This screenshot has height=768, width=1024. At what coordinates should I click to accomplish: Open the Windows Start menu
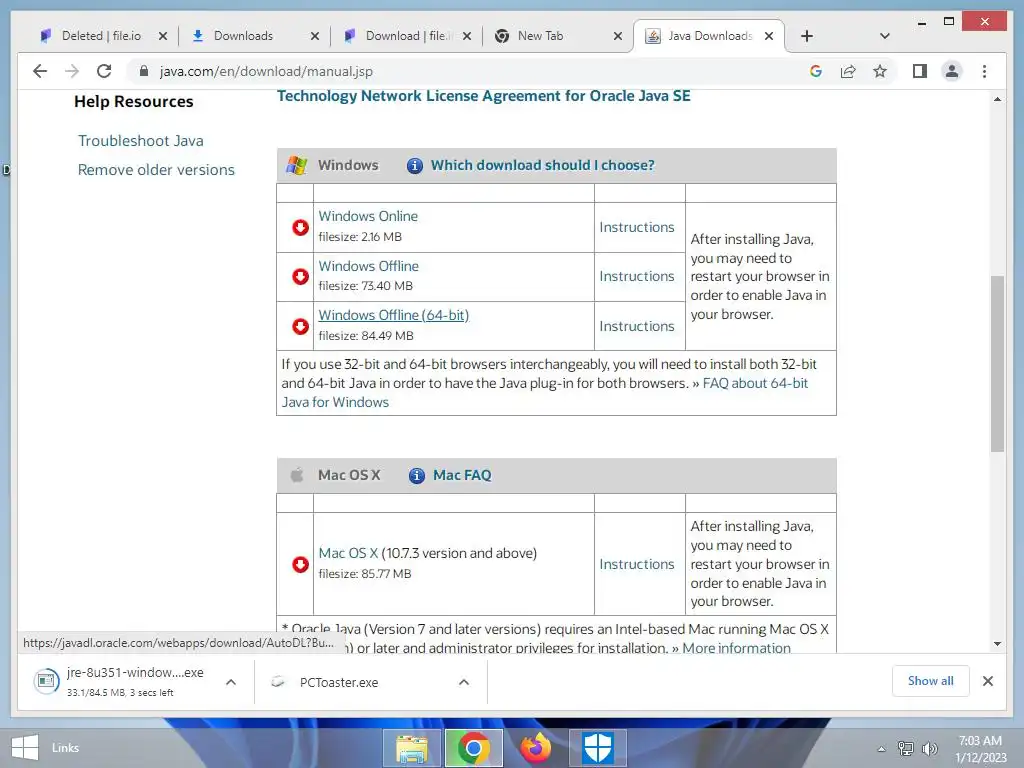point(25,748)
